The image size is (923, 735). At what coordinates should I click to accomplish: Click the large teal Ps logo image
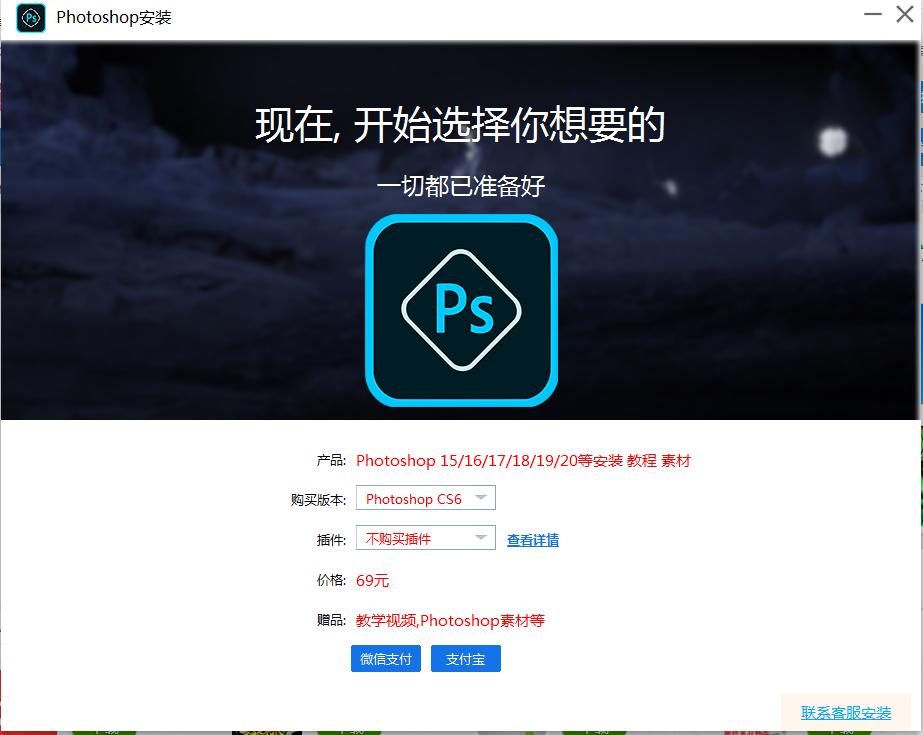461,310
